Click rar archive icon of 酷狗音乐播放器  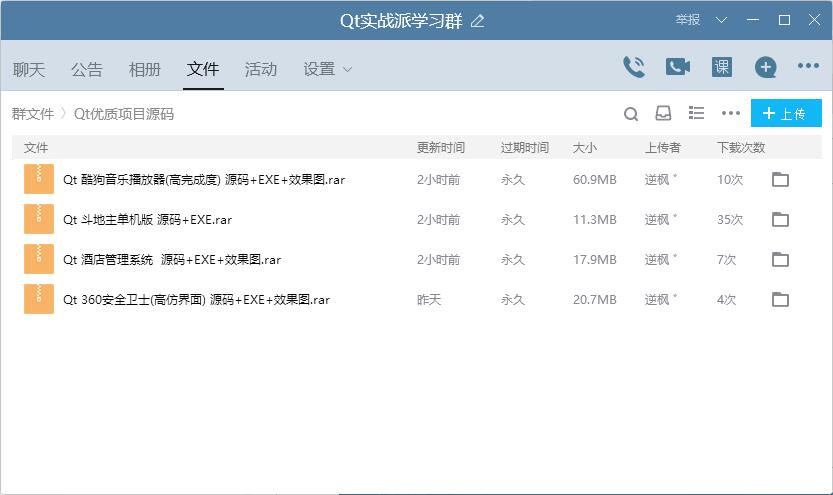pos(39,179)
